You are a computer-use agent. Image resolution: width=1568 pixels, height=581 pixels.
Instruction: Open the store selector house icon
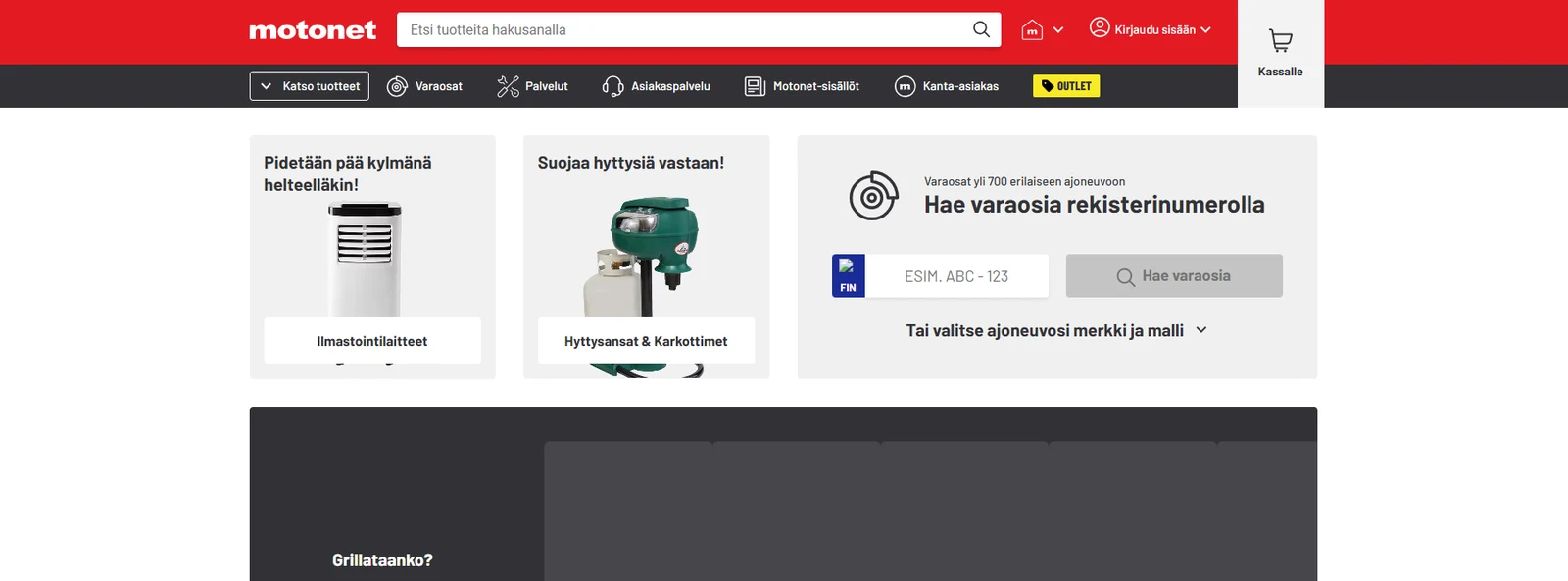[x=1032, y=30]
